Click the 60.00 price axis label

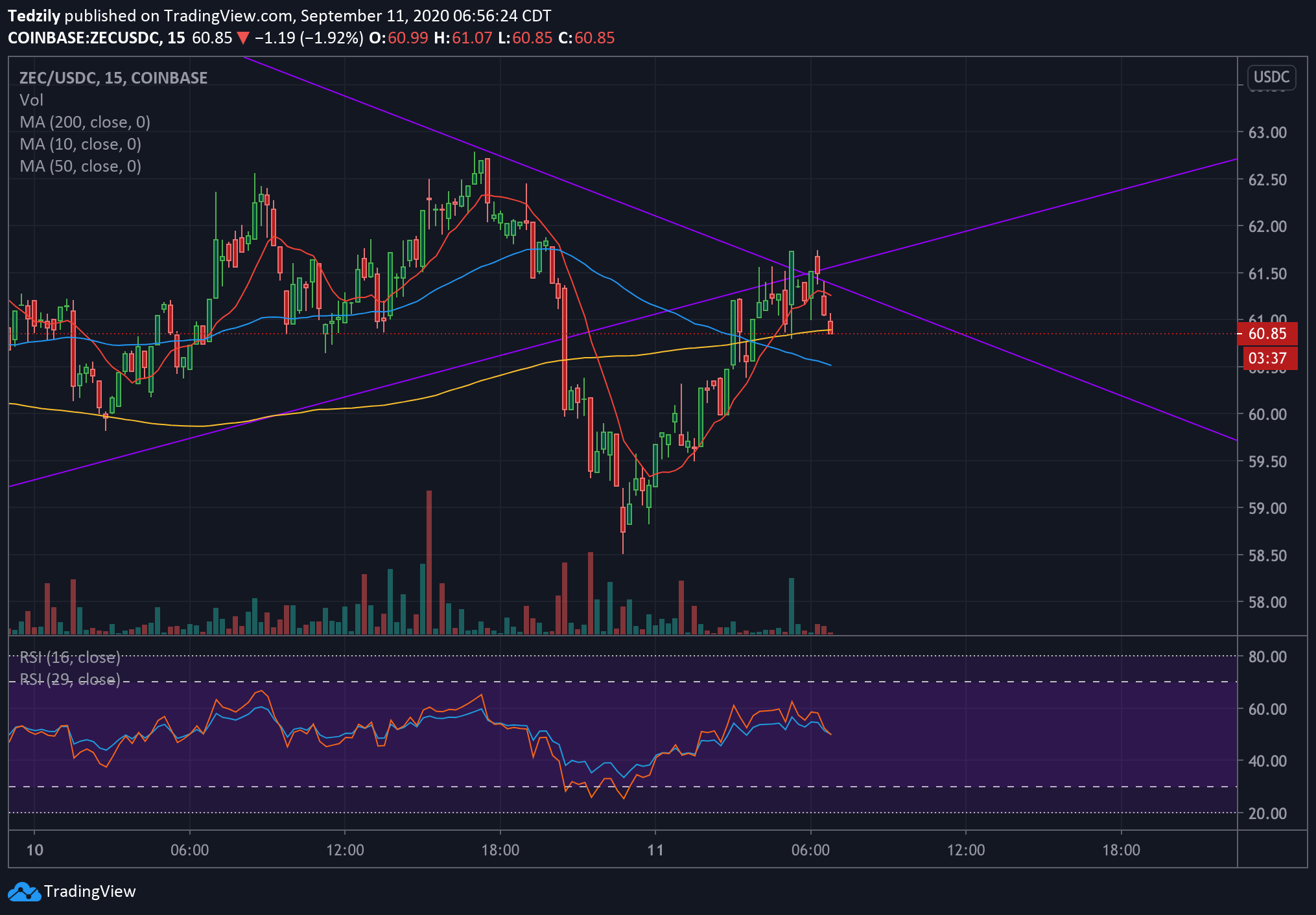pyautogui.click(x=1267, y=414)
